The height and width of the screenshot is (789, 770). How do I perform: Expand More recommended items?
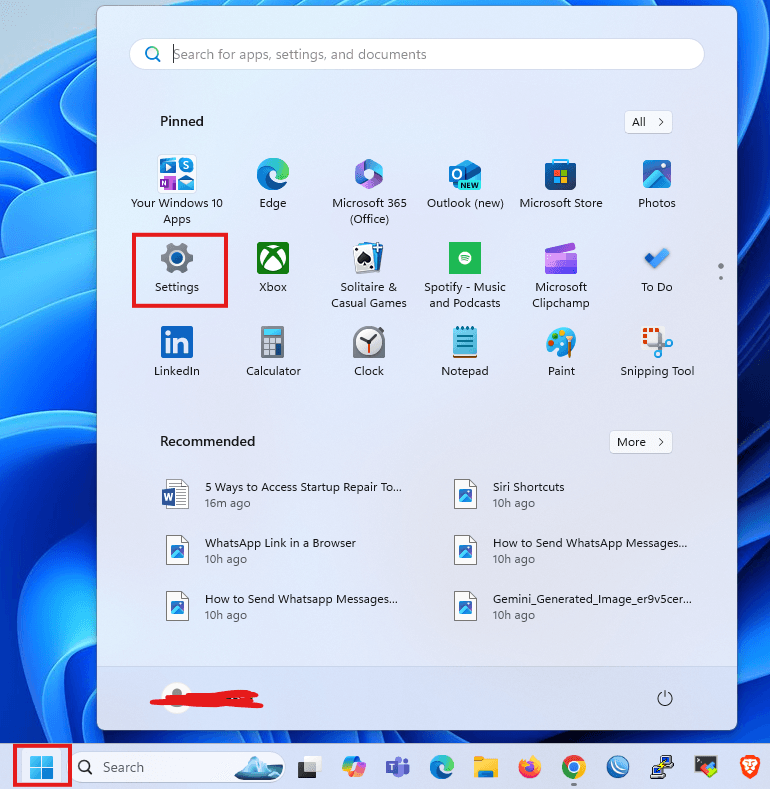pyautogui.click(x=640, y=442)
